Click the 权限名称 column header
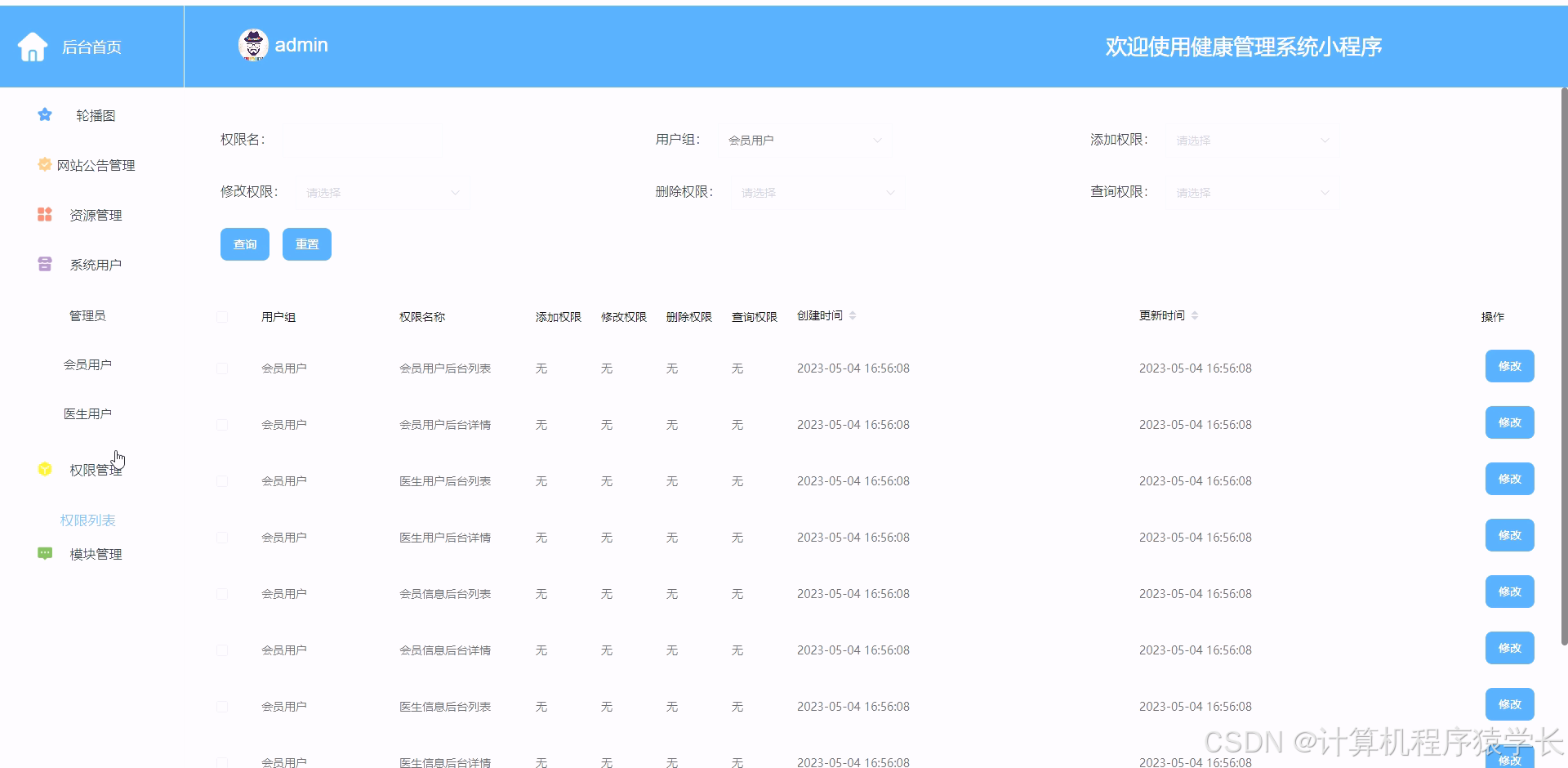Screen dimensions: 1568x768 (422, 317)
